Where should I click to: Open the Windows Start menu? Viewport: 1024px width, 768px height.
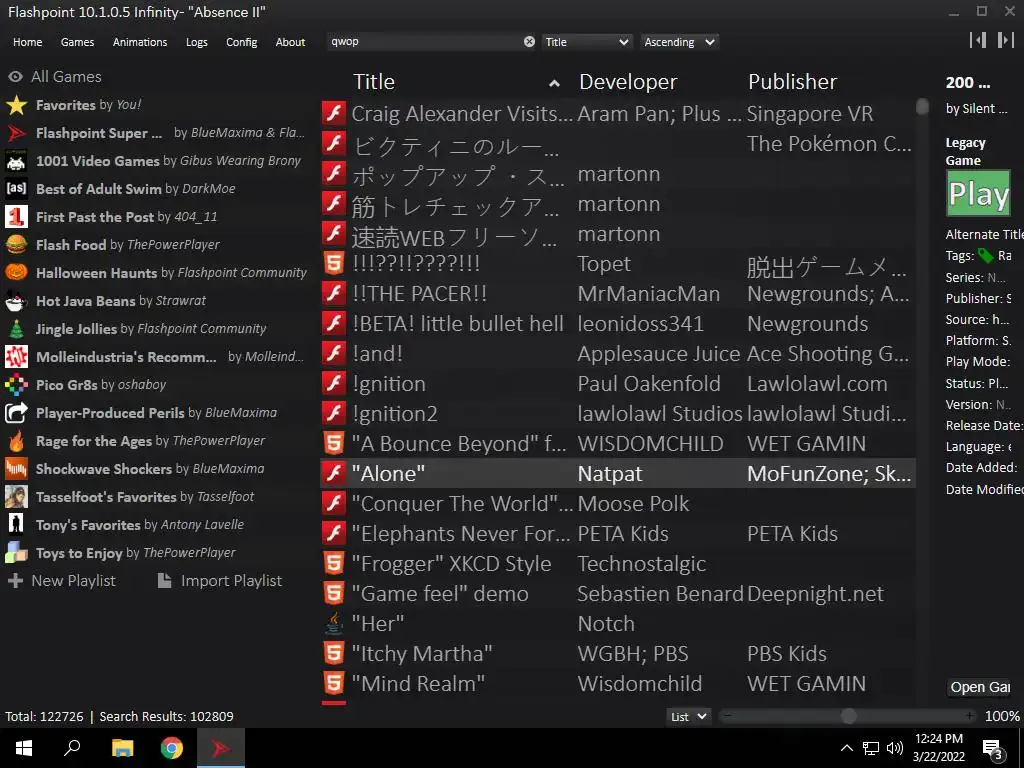click(x=24, y=748)
